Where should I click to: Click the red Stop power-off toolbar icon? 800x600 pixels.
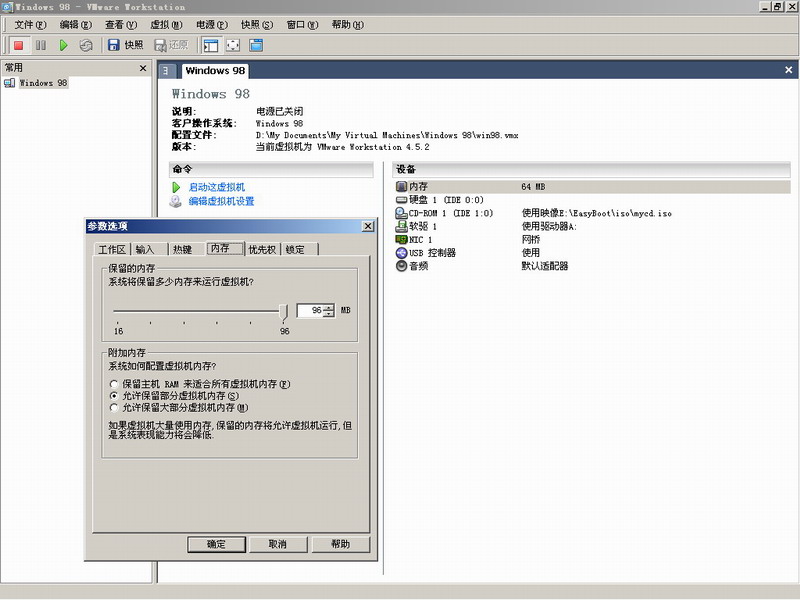pyautogui.click(x=19, y=45)
